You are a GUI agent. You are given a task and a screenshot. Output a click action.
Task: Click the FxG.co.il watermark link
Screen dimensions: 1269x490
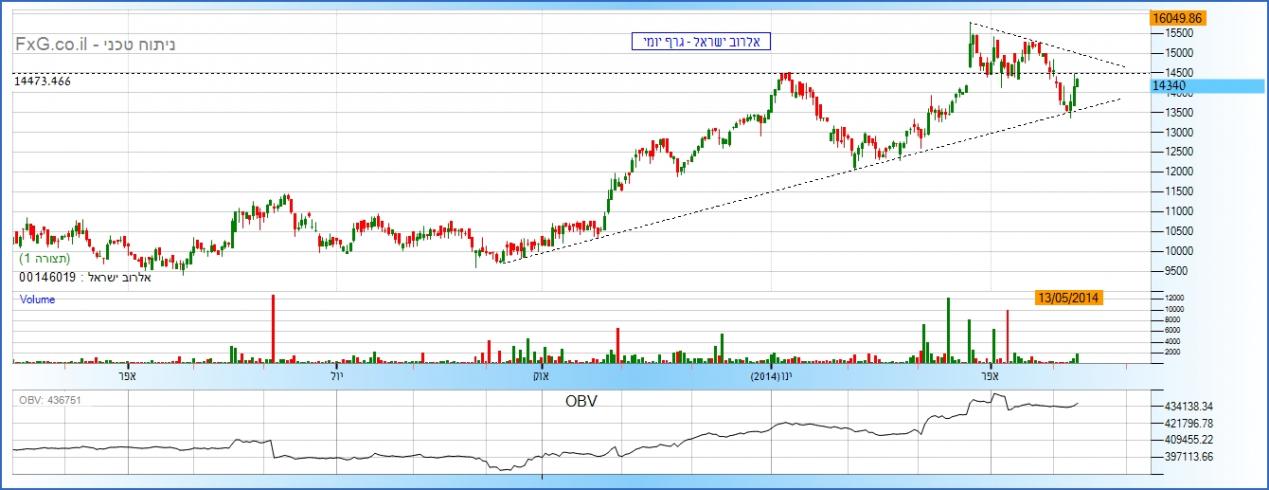(51, 45)
